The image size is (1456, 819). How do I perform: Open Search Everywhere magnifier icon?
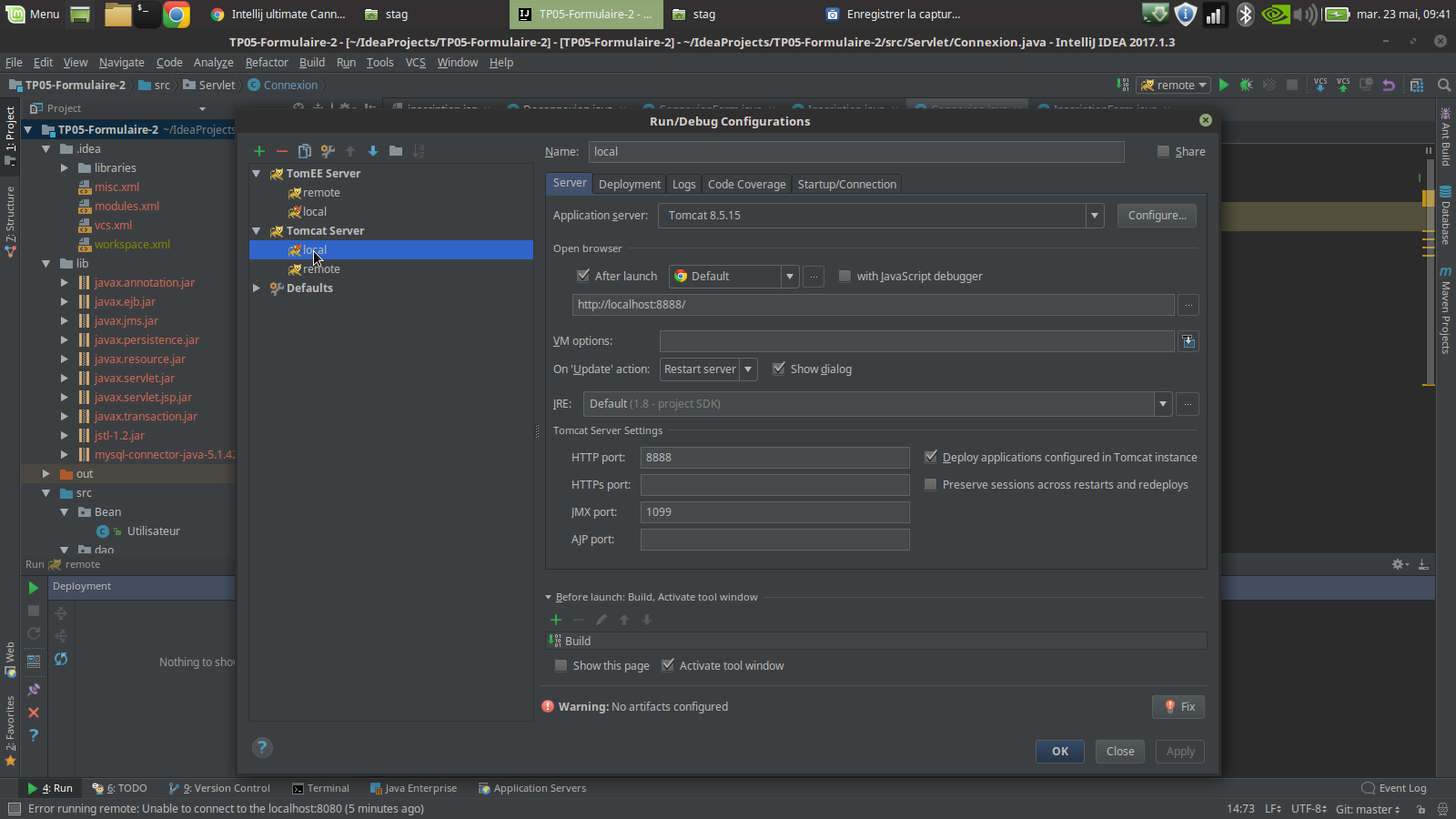(1444, 85)
